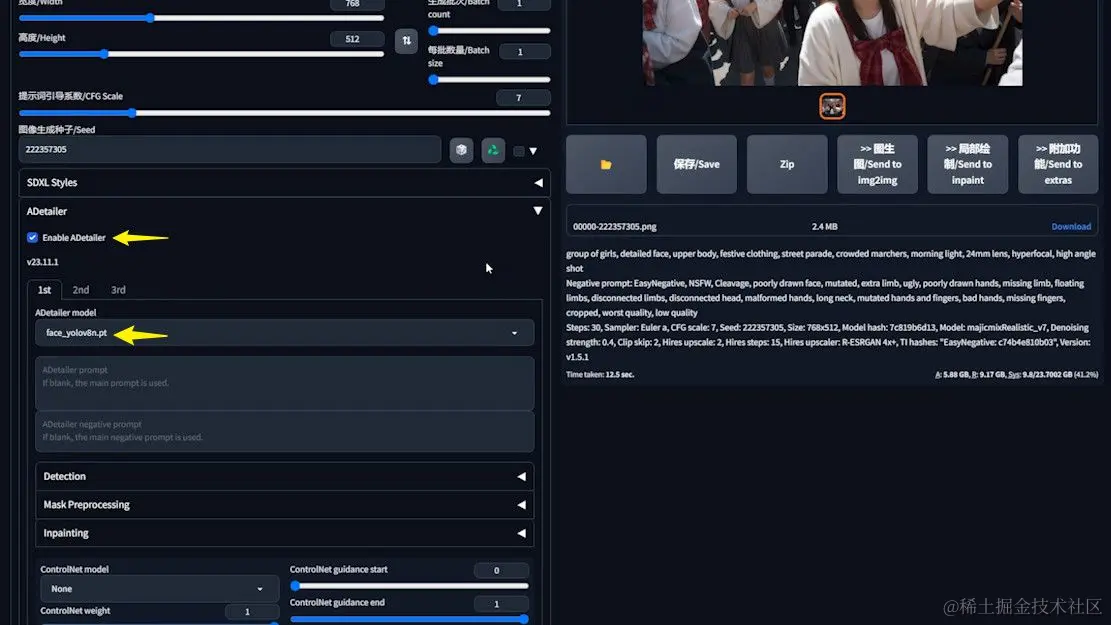Click the version text v23.11.1
1111x625 pixels.
43,262
